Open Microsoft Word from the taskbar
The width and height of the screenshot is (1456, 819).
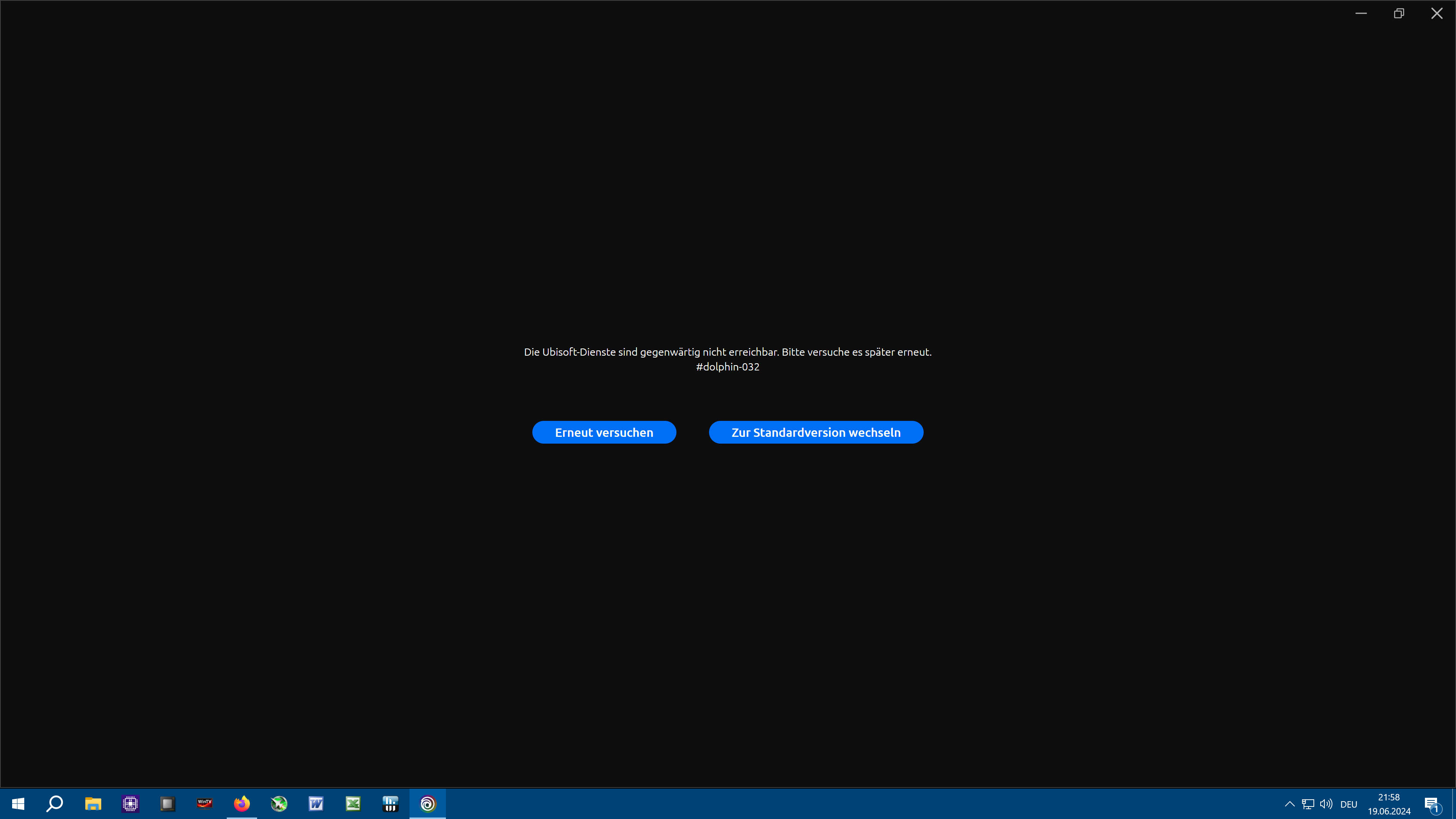tap(315, 803)
